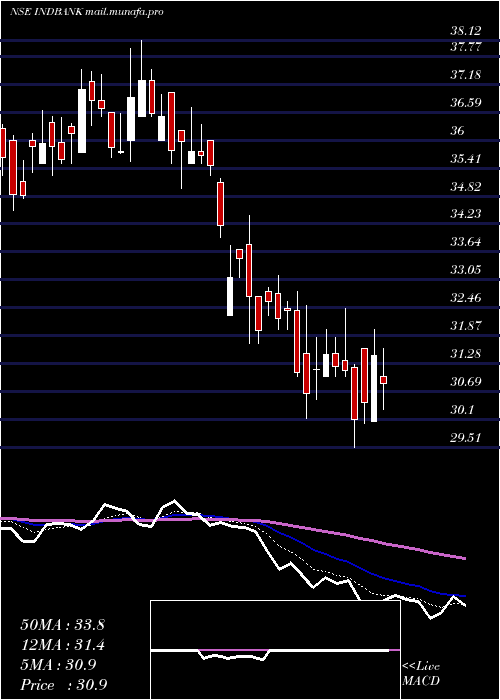The height and width of the screenshot is (700, 500).
Task: Click the 12MA : 31.4 readout
Action: [x=62, y=645]
